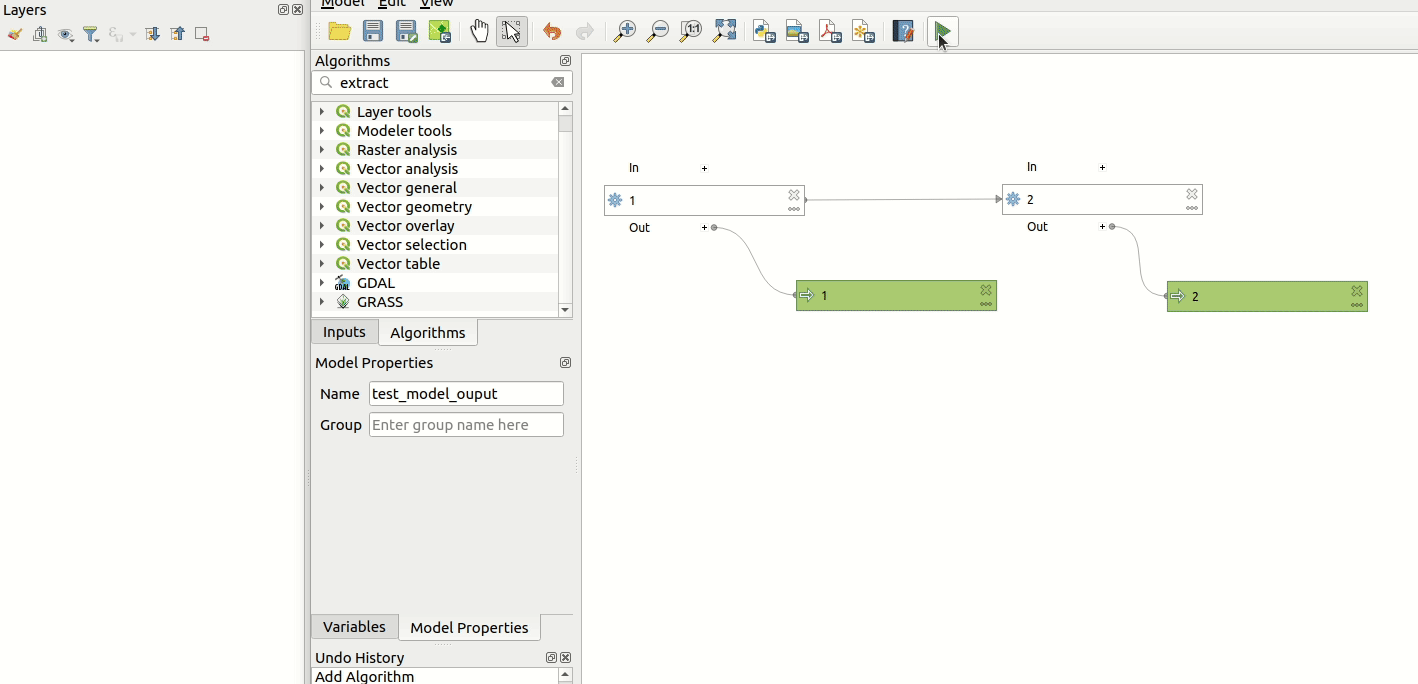Expand the Raster analysis group arrow
Viewport: 1418px width, 684px height.
(x=322, y=150)
